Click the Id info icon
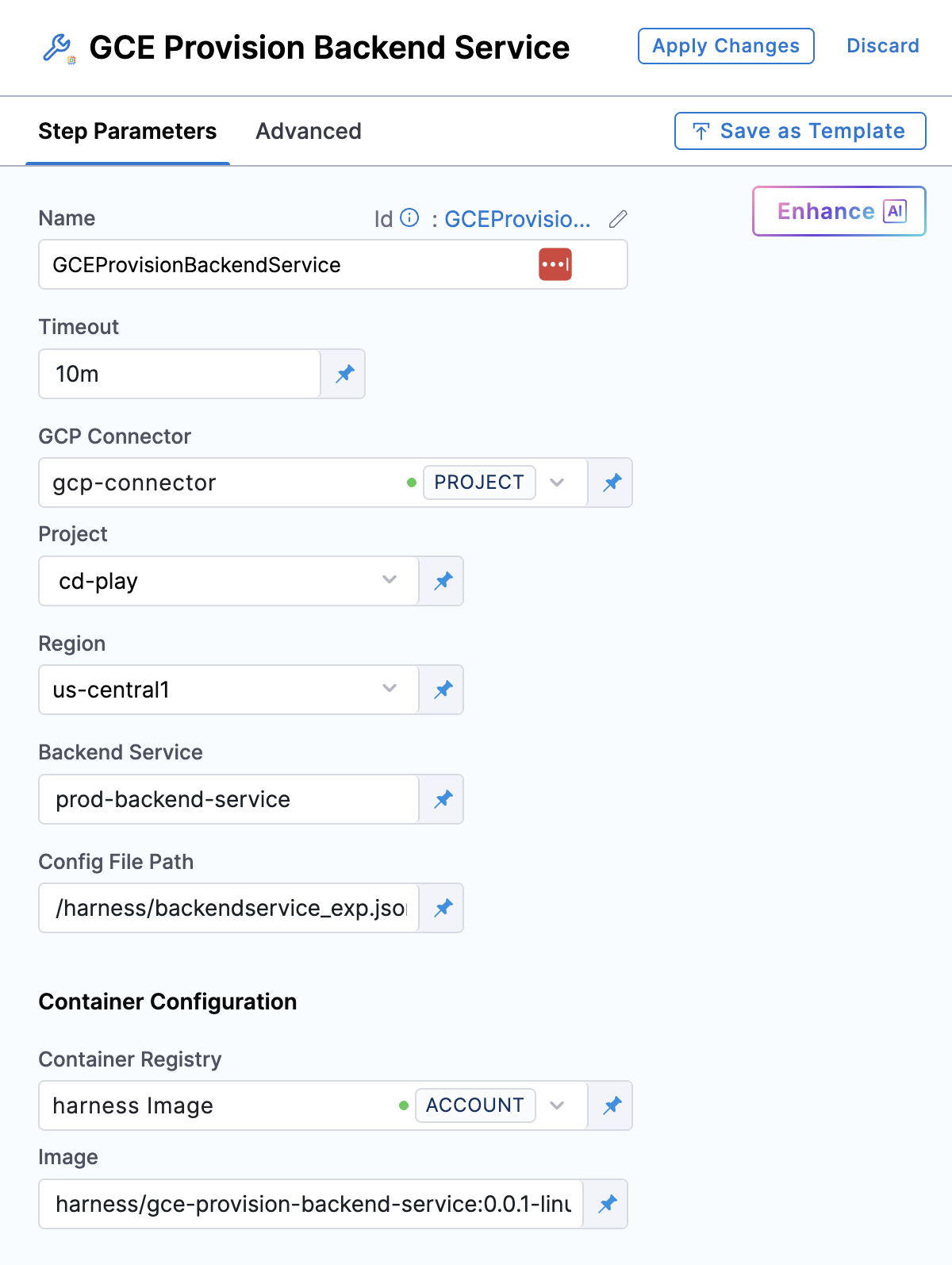This screenshot has height=1265, width=952. coord(409,218)
